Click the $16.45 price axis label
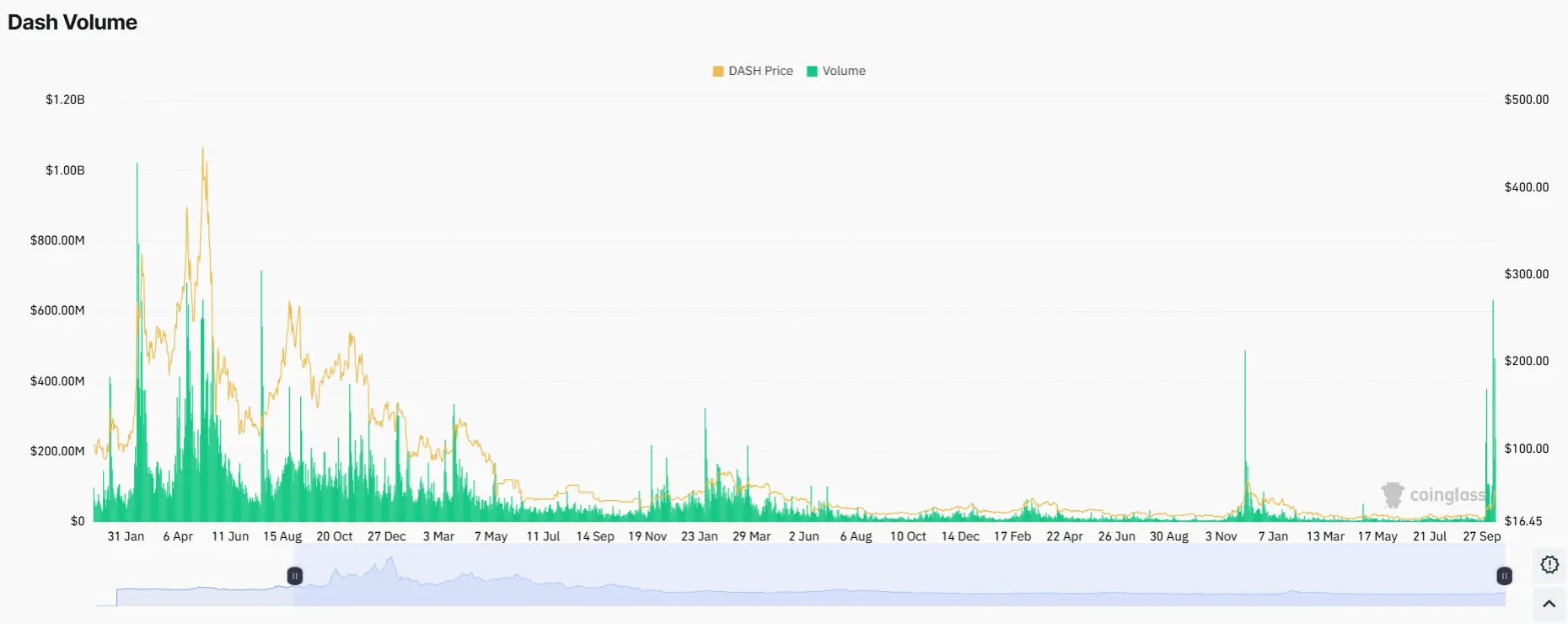This screenshot has height=624, width=1568. 1522,521
